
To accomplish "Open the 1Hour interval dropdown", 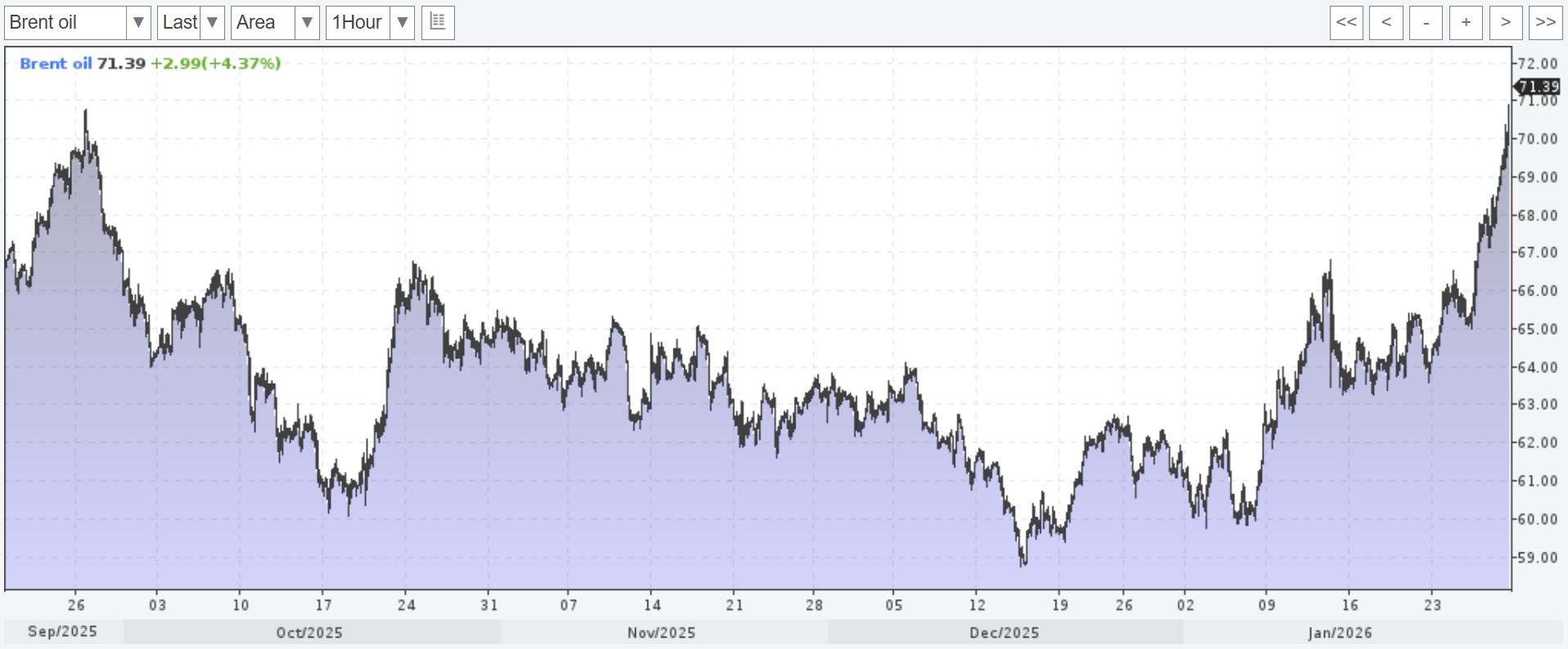I will click(402, 22).
